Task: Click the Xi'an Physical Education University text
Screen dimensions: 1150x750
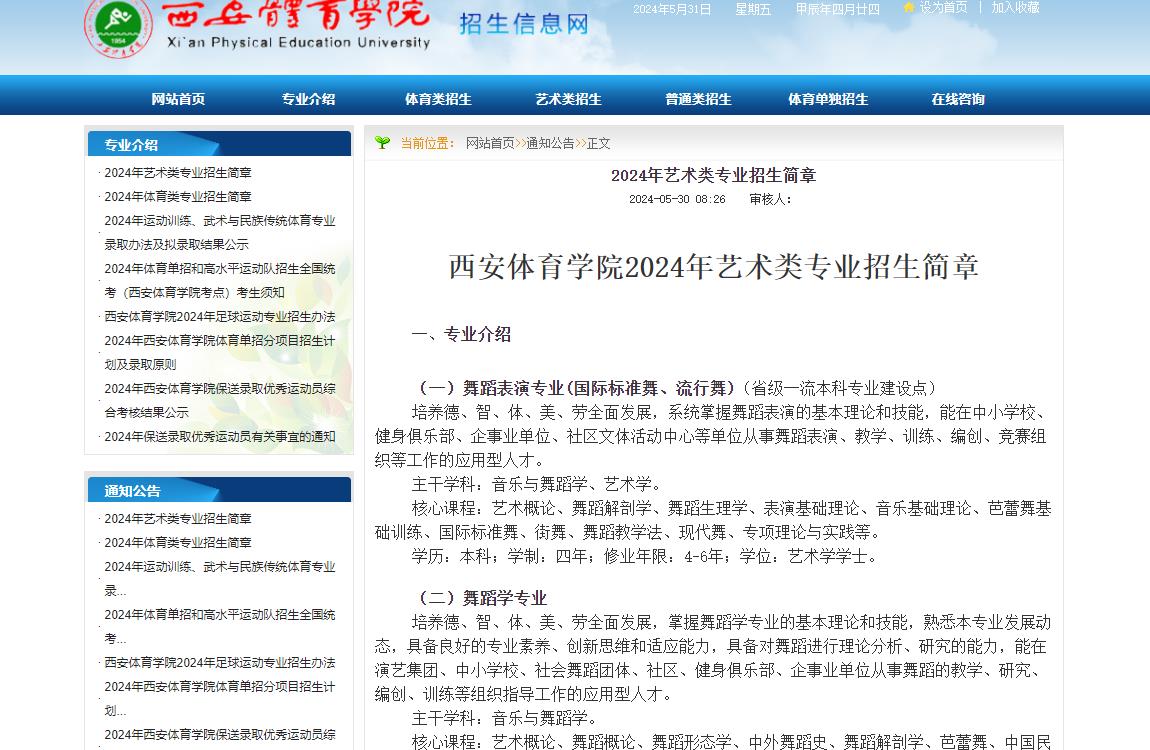Action: point(299,43)
